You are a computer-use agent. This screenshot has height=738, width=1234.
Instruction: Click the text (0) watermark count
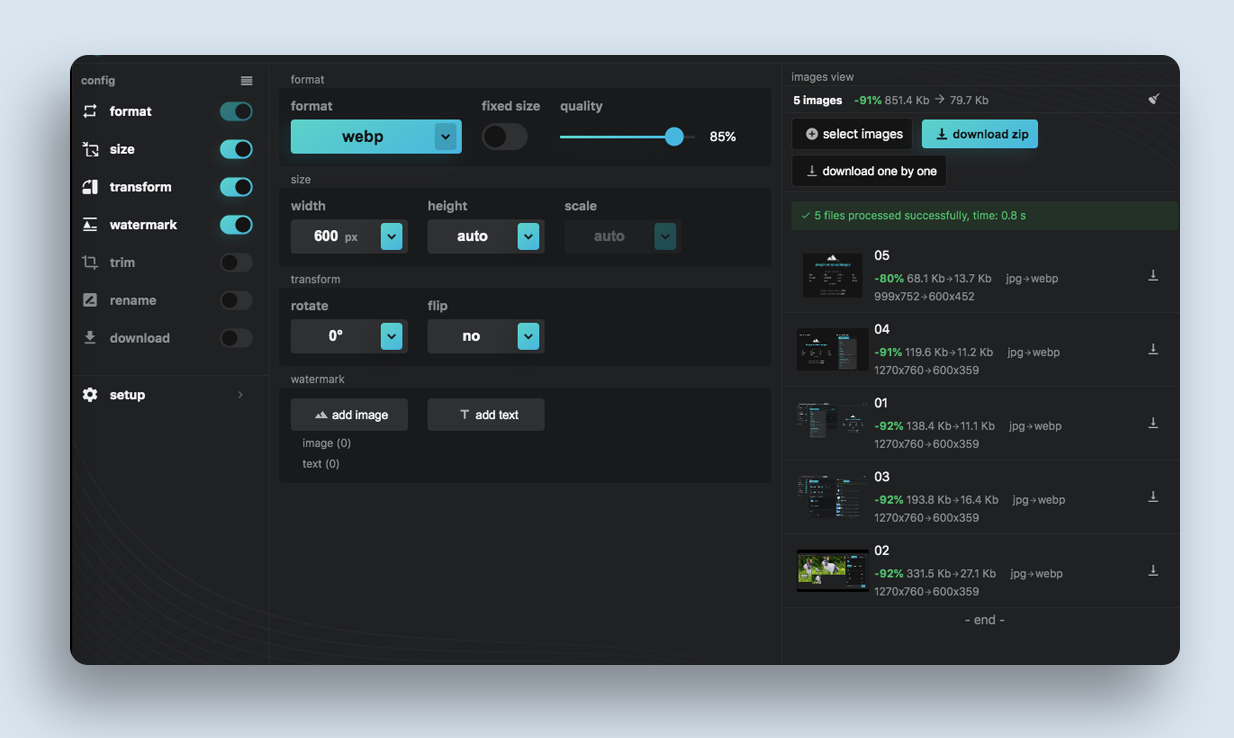pyautogui.click(x=321, y=464)
